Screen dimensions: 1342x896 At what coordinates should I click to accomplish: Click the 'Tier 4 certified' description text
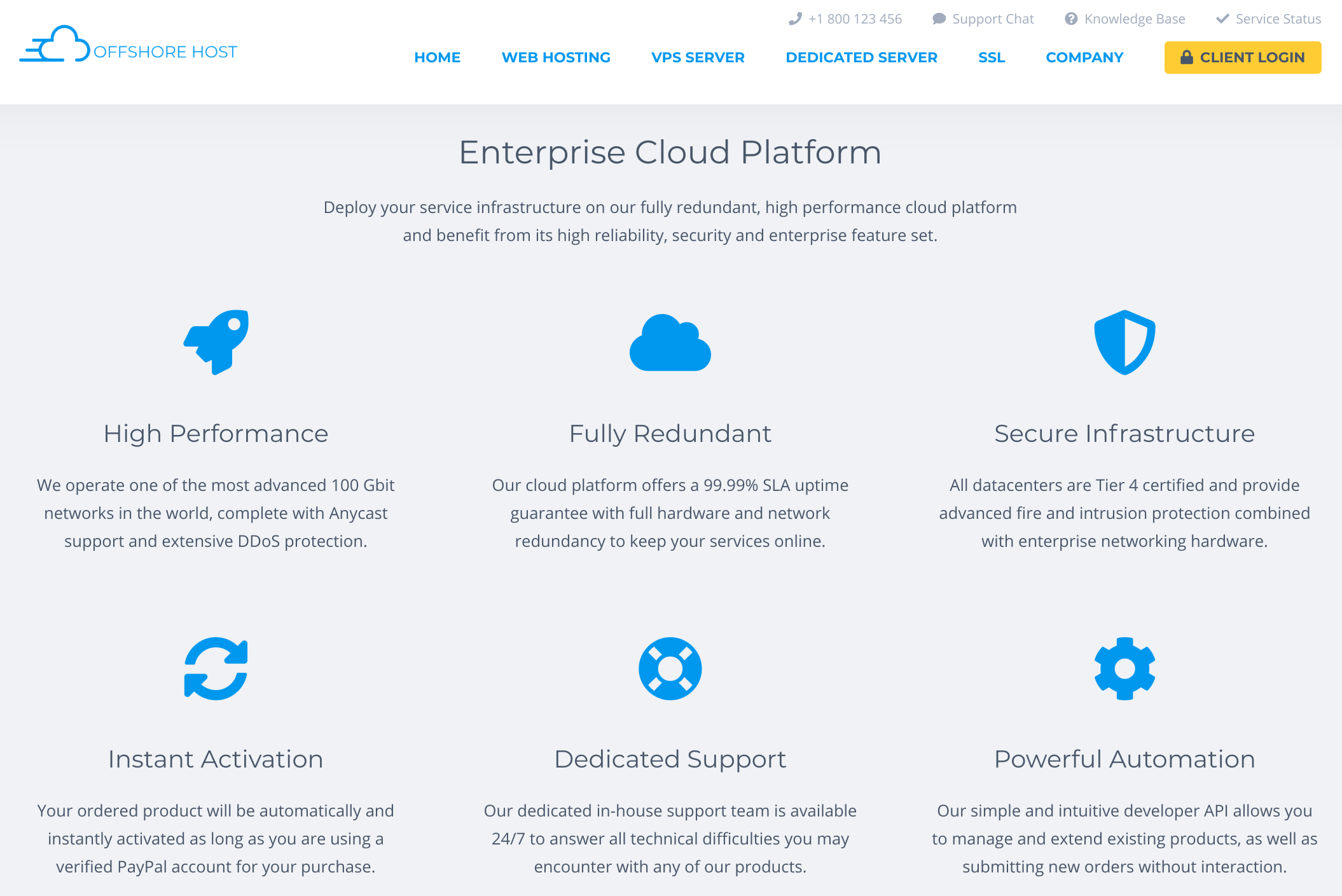(1124, 513)
